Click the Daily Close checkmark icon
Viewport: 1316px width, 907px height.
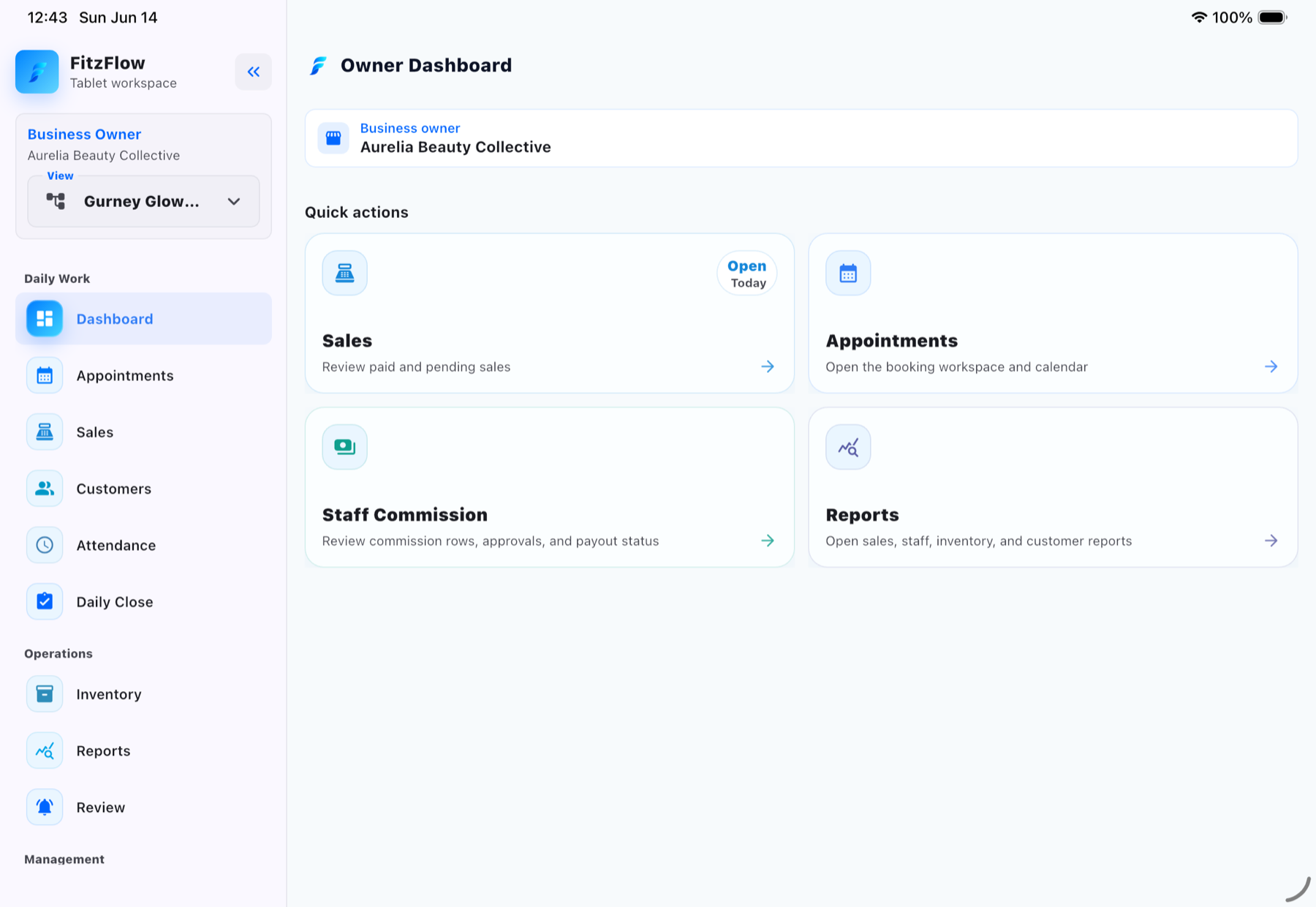pos(45,602)
